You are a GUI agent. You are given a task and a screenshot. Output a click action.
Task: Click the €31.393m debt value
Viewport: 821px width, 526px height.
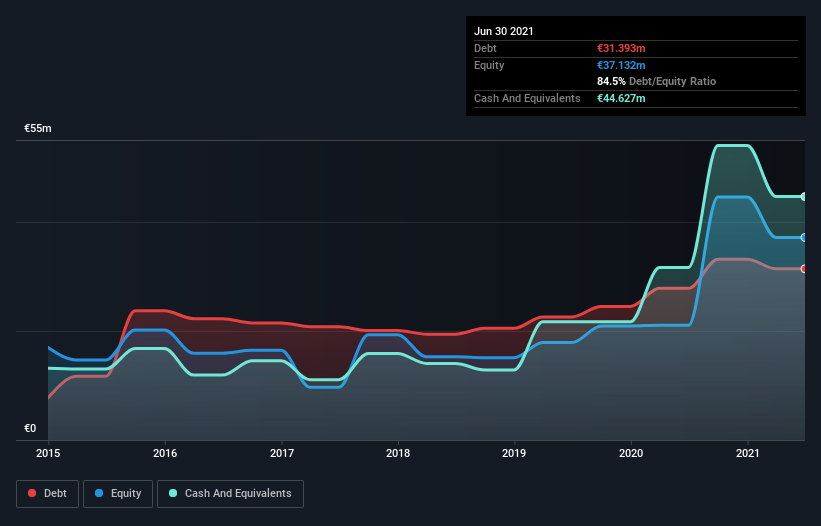pos(621,48)
